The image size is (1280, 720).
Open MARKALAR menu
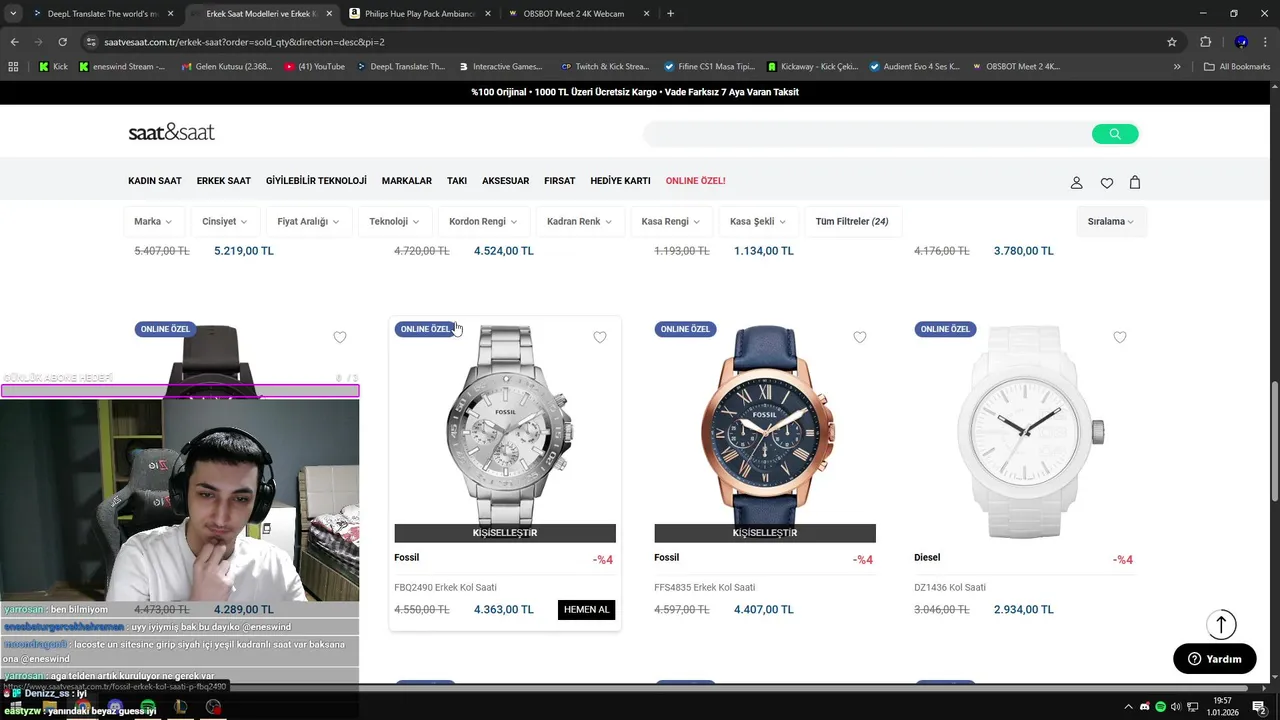coord(407,181)
